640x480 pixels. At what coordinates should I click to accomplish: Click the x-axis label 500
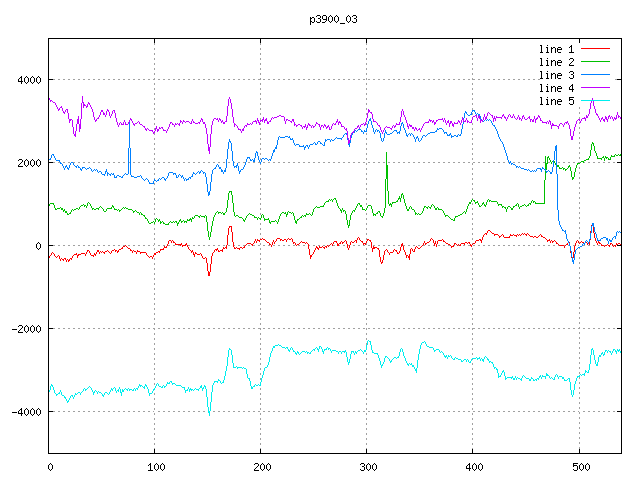point(581,467)
